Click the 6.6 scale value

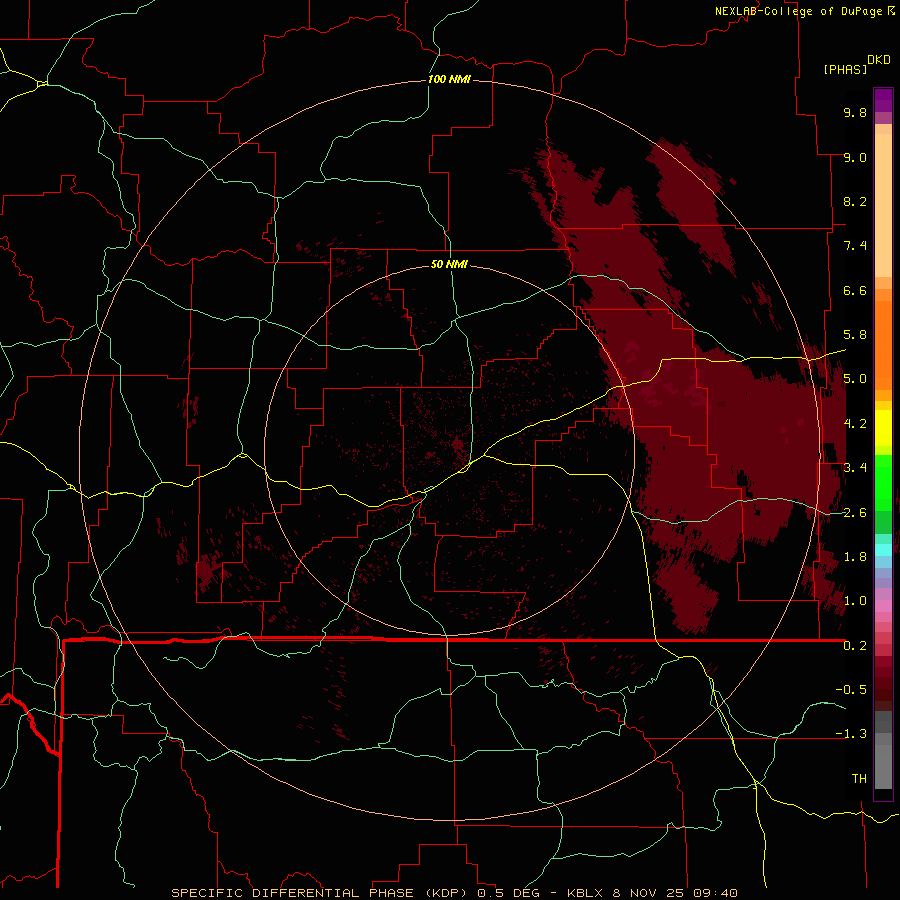point(855,290)
